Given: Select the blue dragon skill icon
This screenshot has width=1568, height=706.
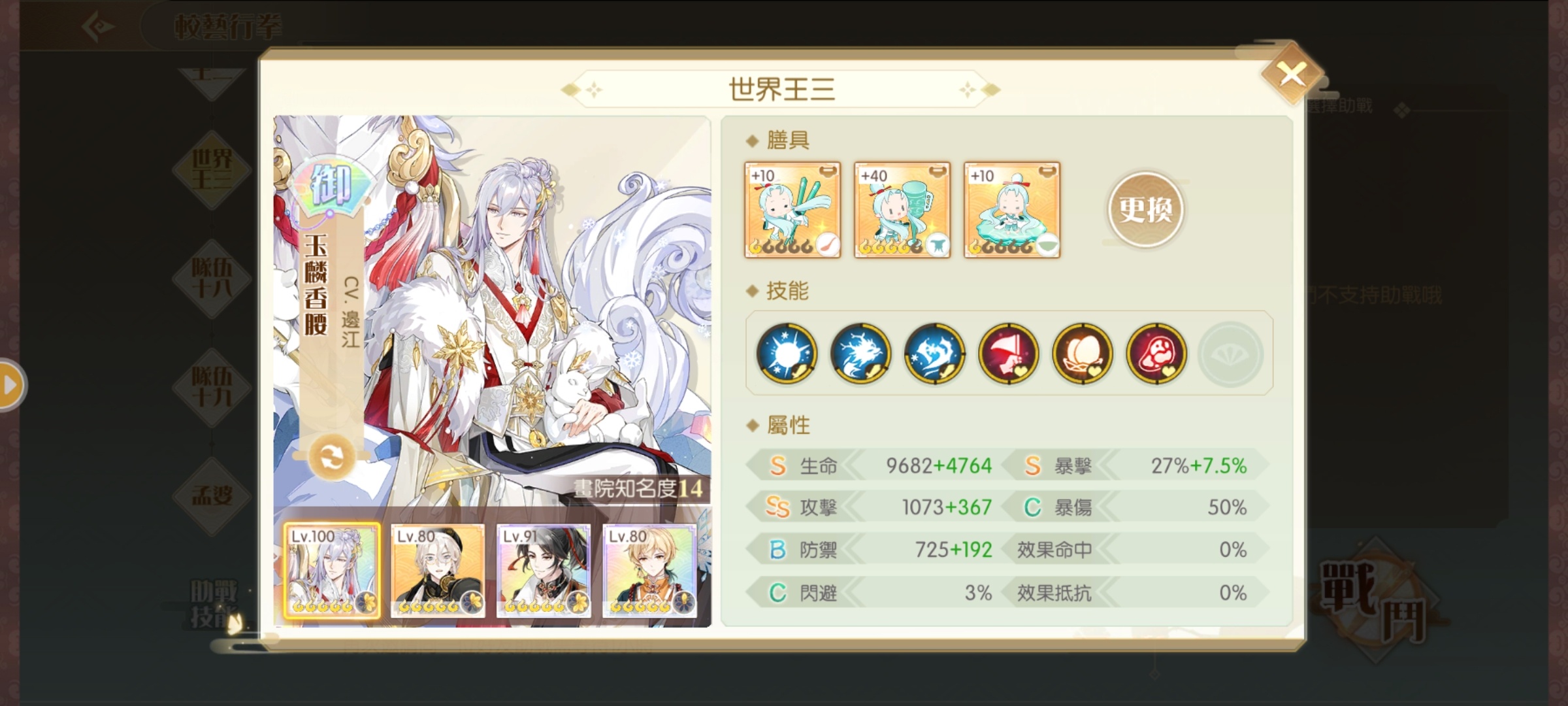Looking at the screenshot, I should point(860,353).
